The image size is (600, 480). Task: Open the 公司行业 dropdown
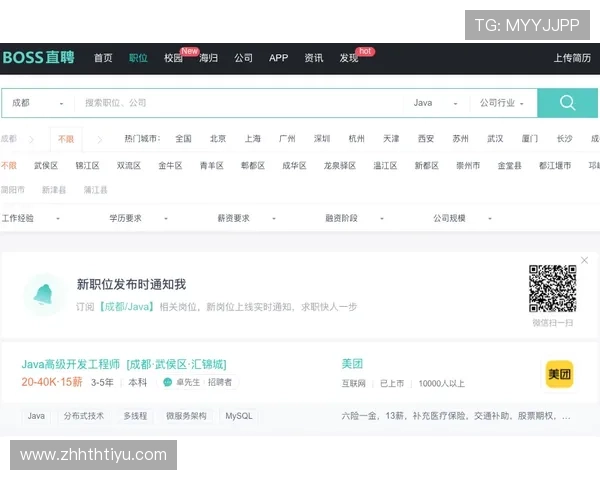[x=502, y=103]
